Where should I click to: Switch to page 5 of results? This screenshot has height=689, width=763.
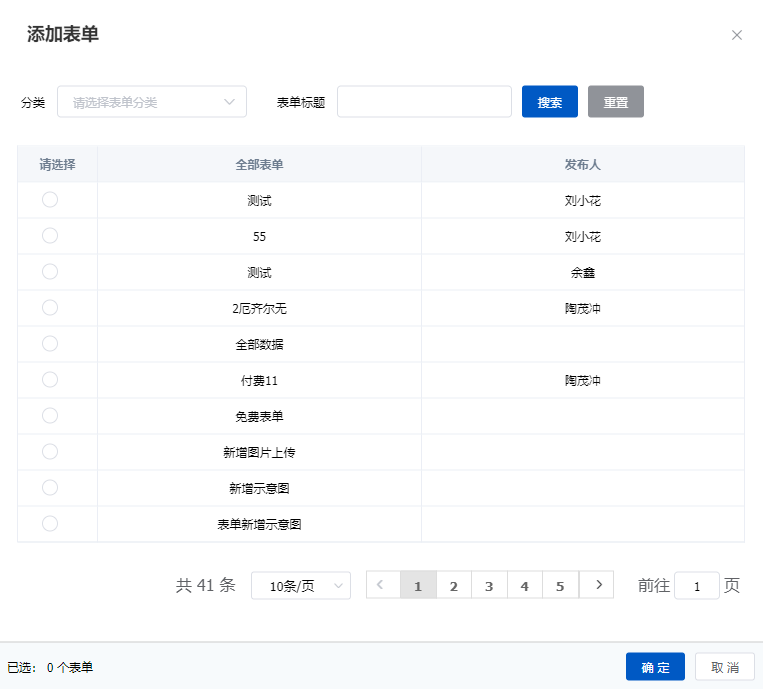(x=560, y=586)
